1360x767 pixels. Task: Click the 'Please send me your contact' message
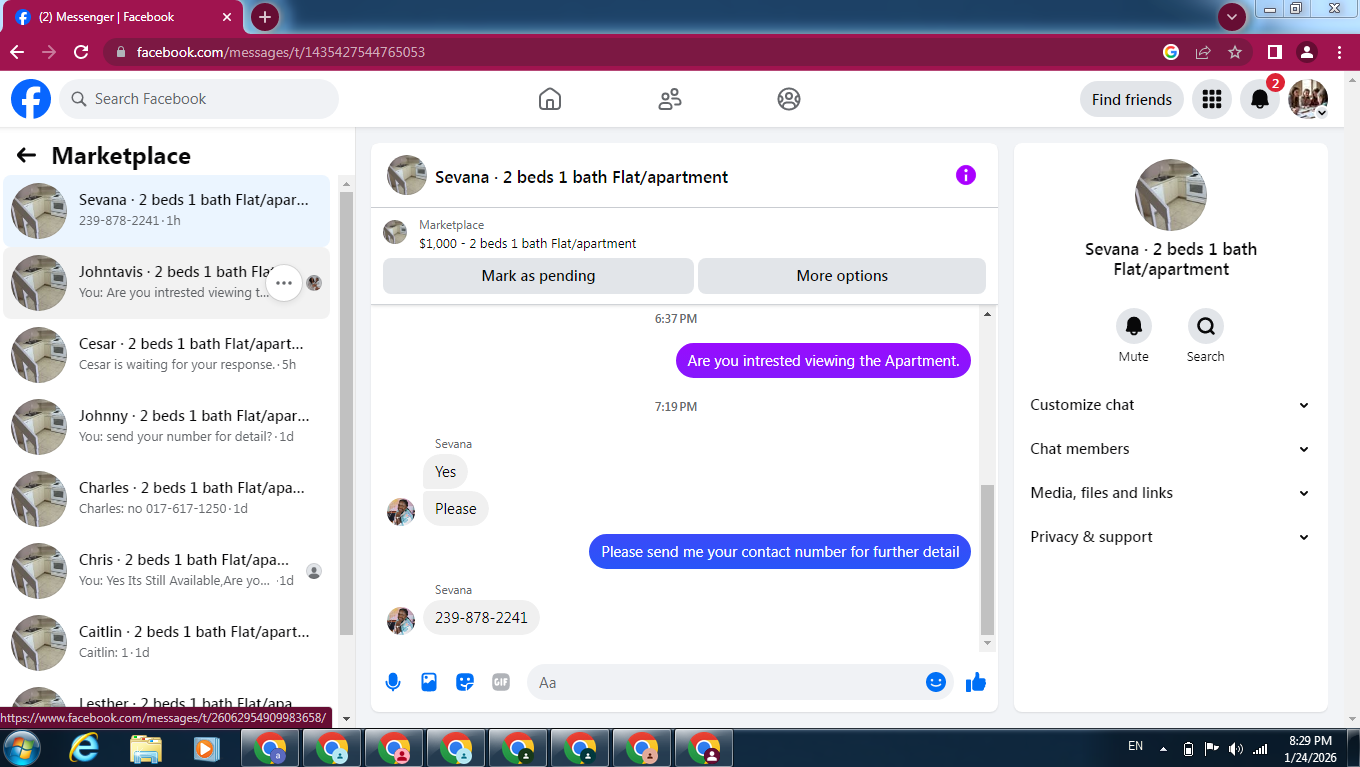click(x=780, y=552)
